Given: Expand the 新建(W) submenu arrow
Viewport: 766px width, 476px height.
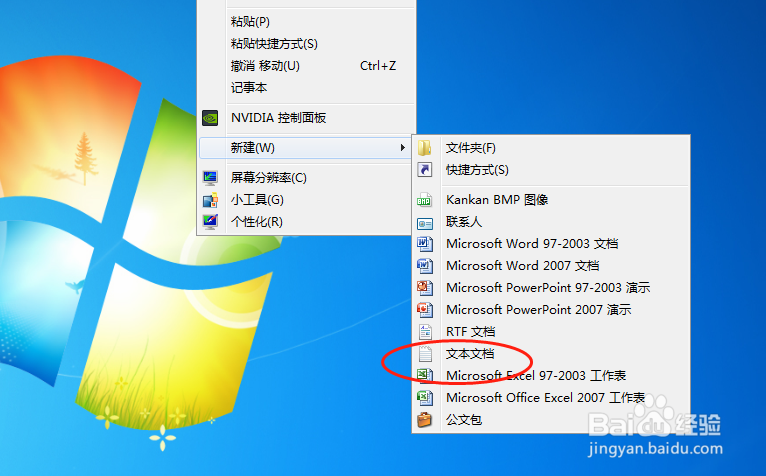Looking at the screenshot, I should click(403, 148).
